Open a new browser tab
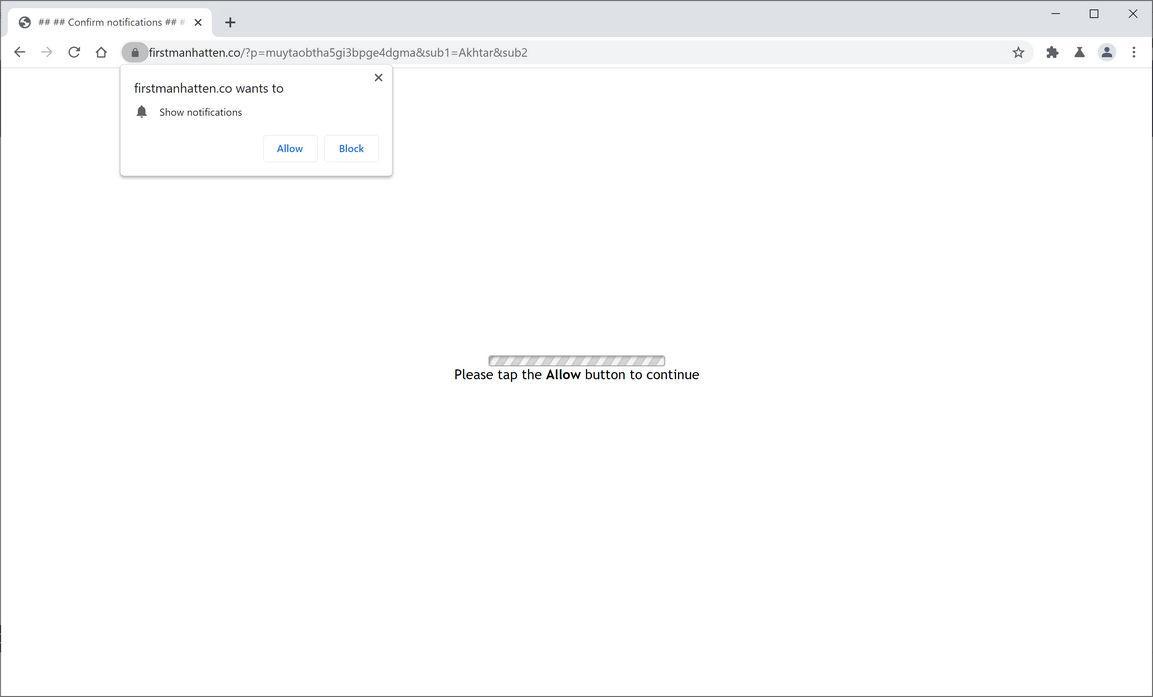1153x697 pixels. click(230, 21)
